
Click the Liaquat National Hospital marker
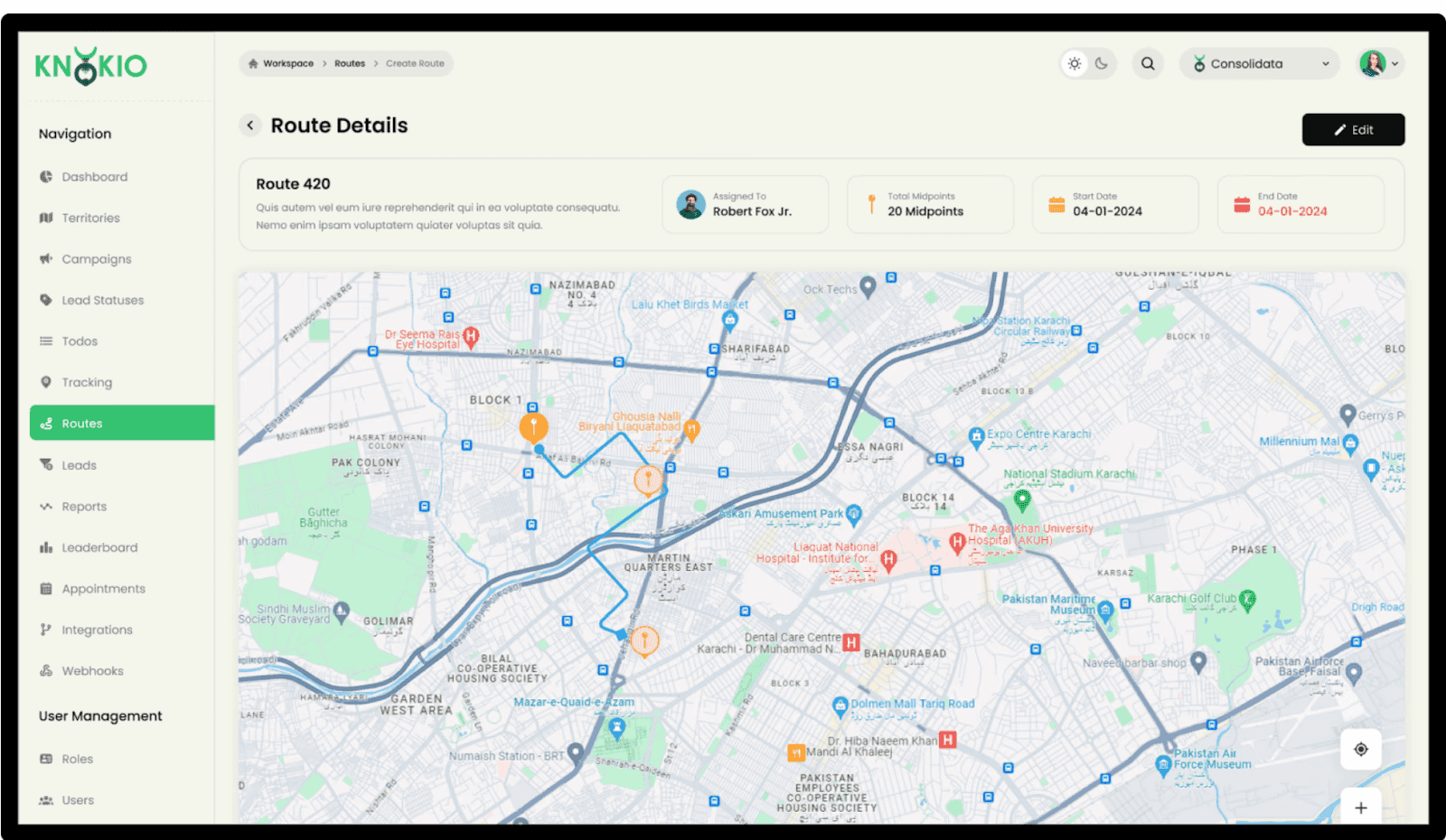click(888, 561)
